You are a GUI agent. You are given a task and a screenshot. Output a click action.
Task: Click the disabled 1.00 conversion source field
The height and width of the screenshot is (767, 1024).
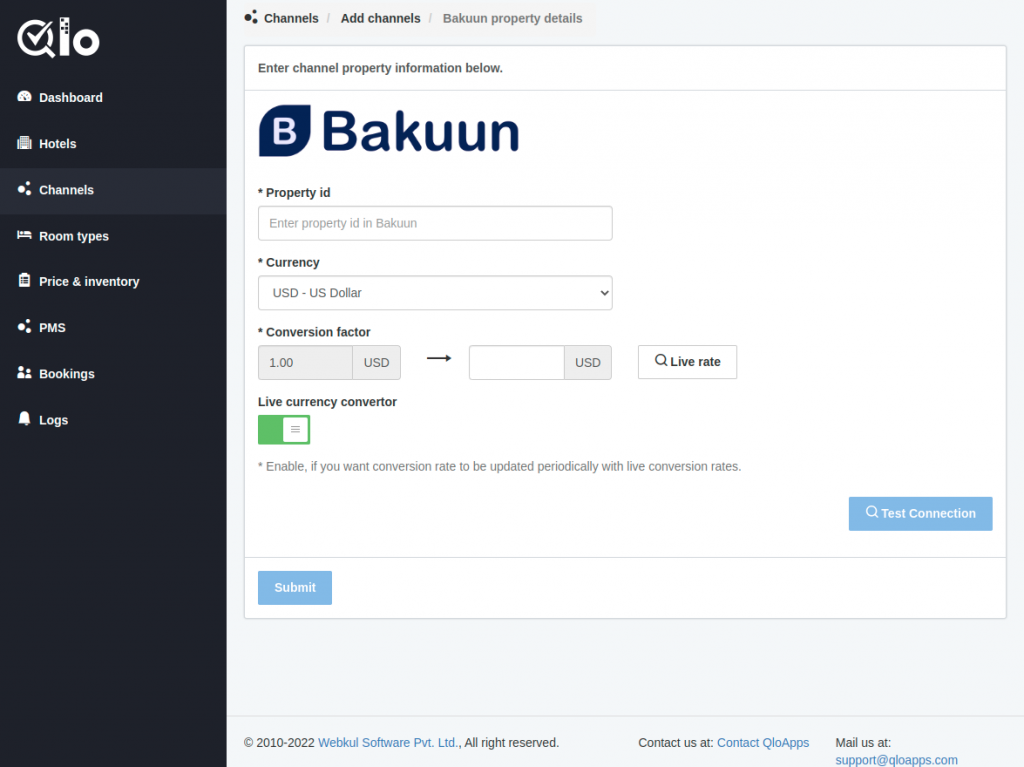[x=305, y=363]
